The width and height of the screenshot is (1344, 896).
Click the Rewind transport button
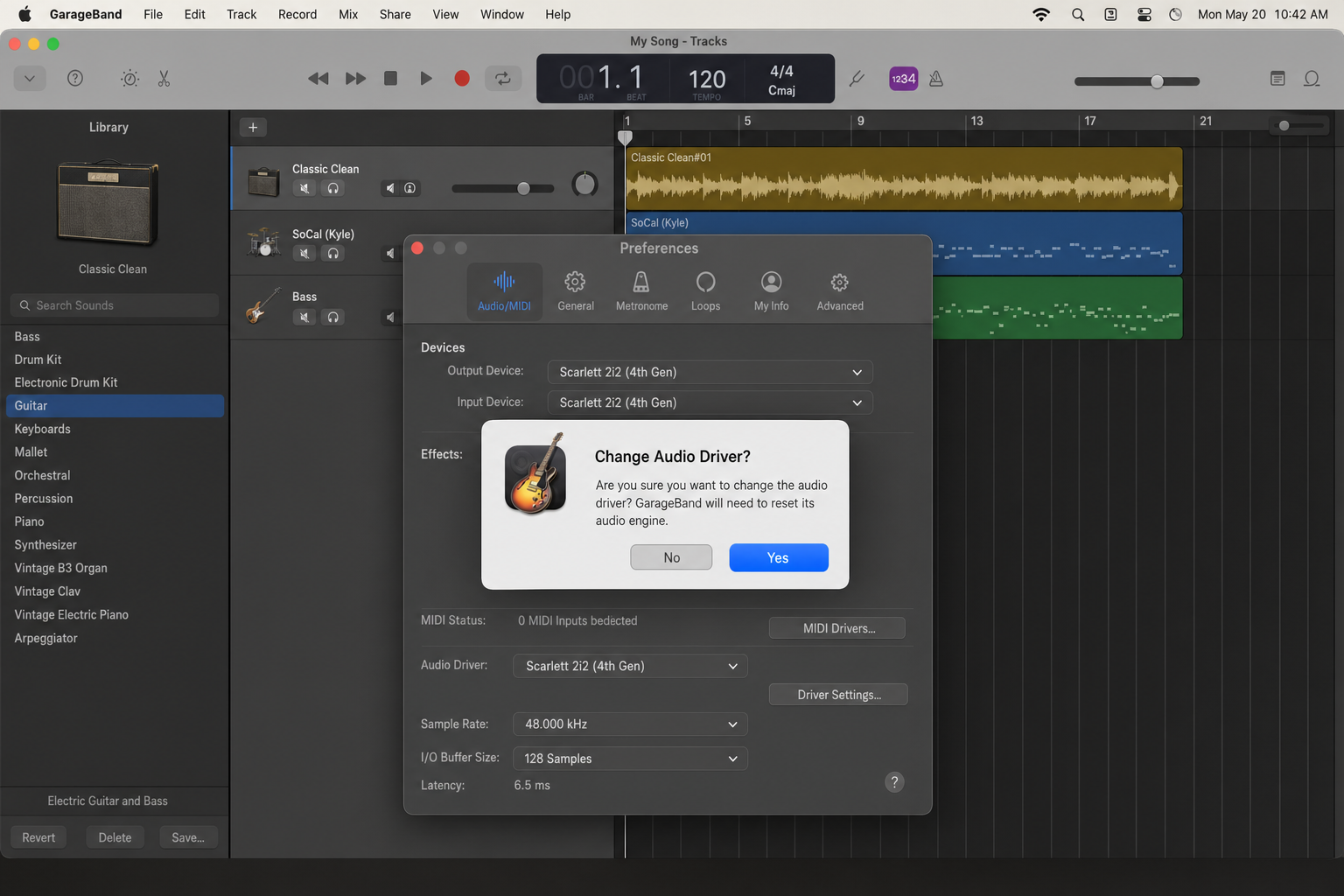coord(318,79)
